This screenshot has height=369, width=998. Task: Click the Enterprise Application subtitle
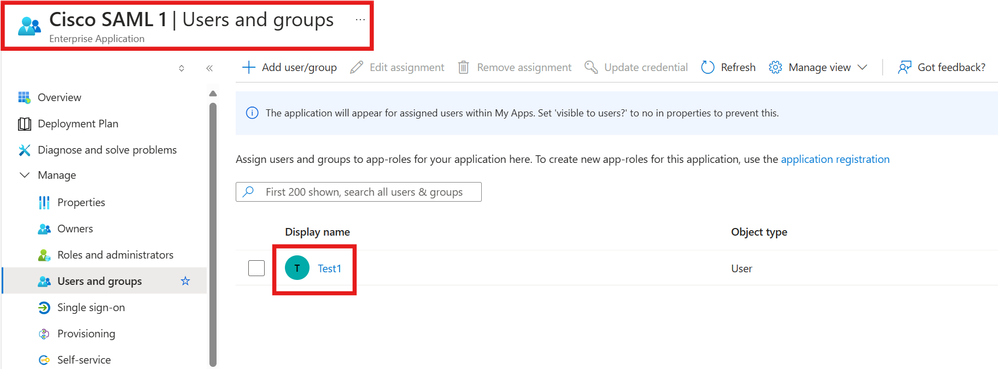click(97, 39)
